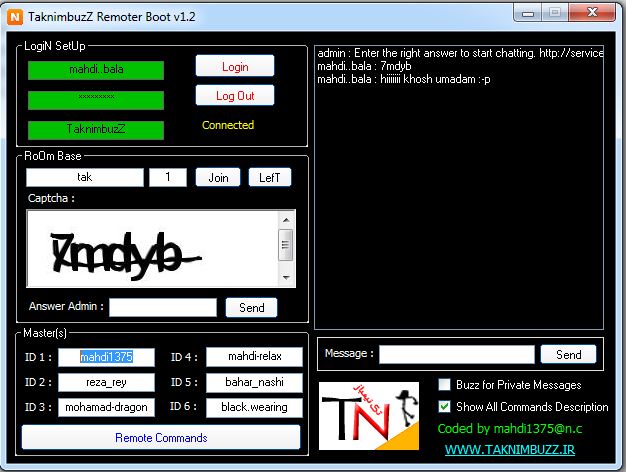Click ID 1 field mahdi1375

point(106,357)
